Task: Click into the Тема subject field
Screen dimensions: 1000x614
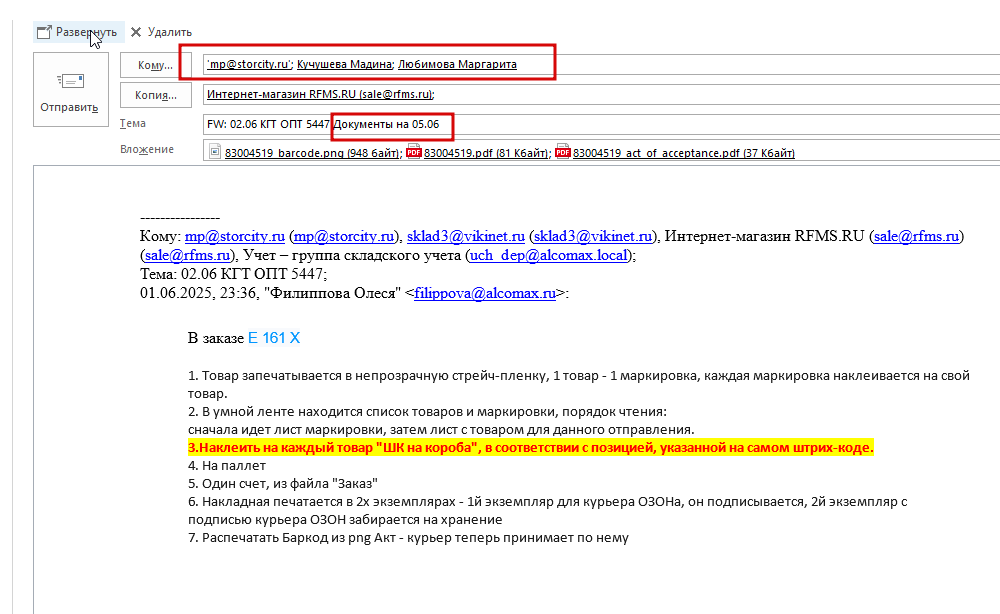Action: (601, 124)
